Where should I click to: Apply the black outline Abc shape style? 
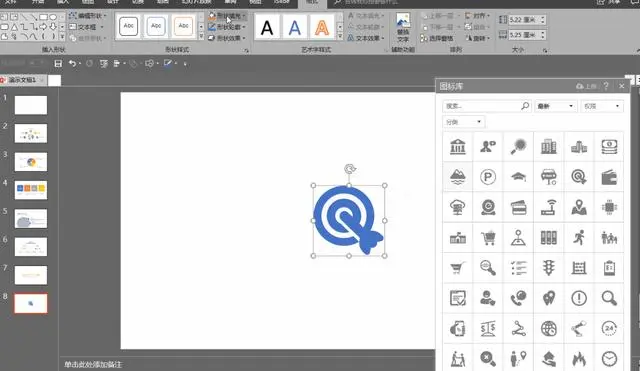click(x=129, y=26)
